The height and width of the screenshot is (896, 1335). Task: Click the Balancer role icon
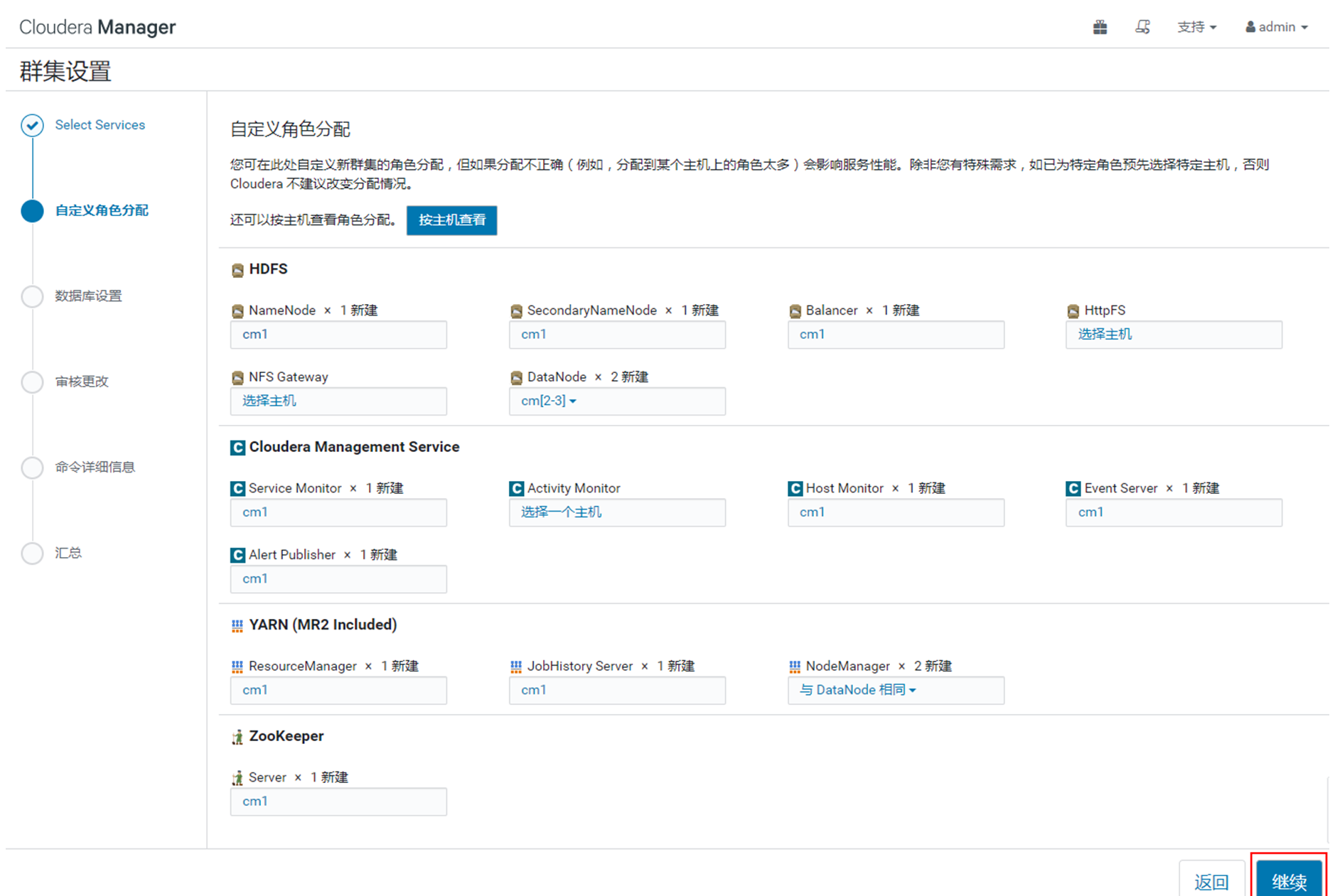tap(795, 311)
